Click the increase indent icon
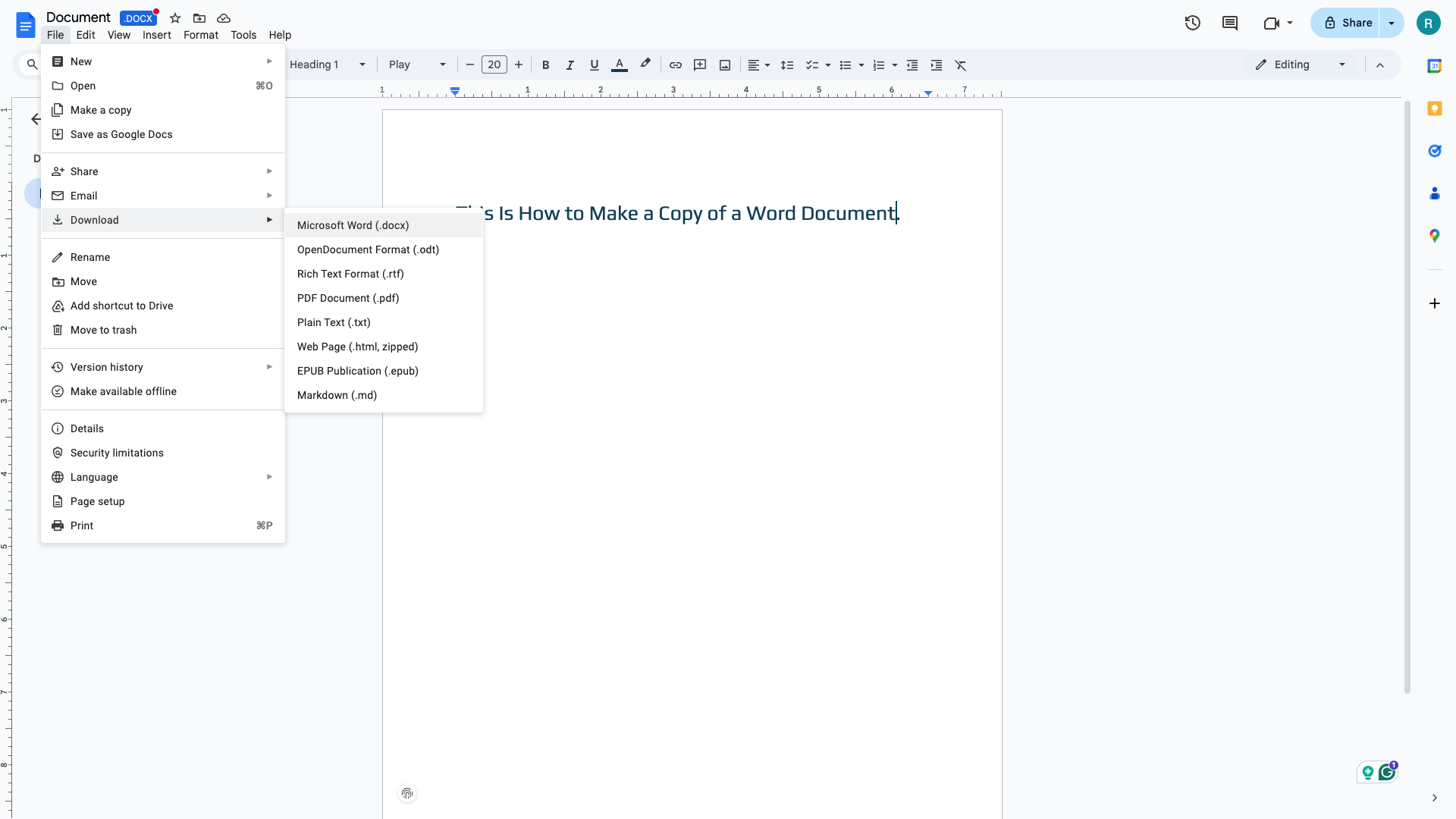The image size is (1456, 819). pos(937,65)
